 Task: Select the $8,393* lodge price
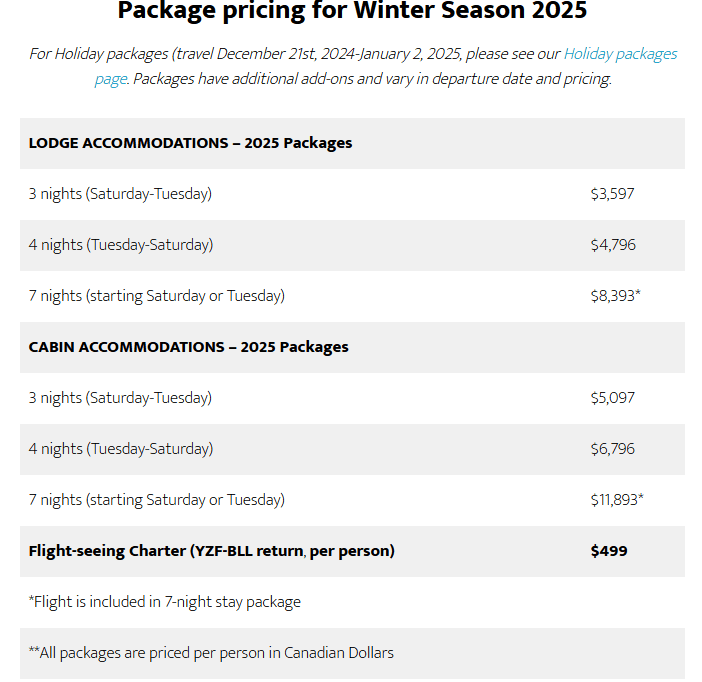[x=615, y=296]
